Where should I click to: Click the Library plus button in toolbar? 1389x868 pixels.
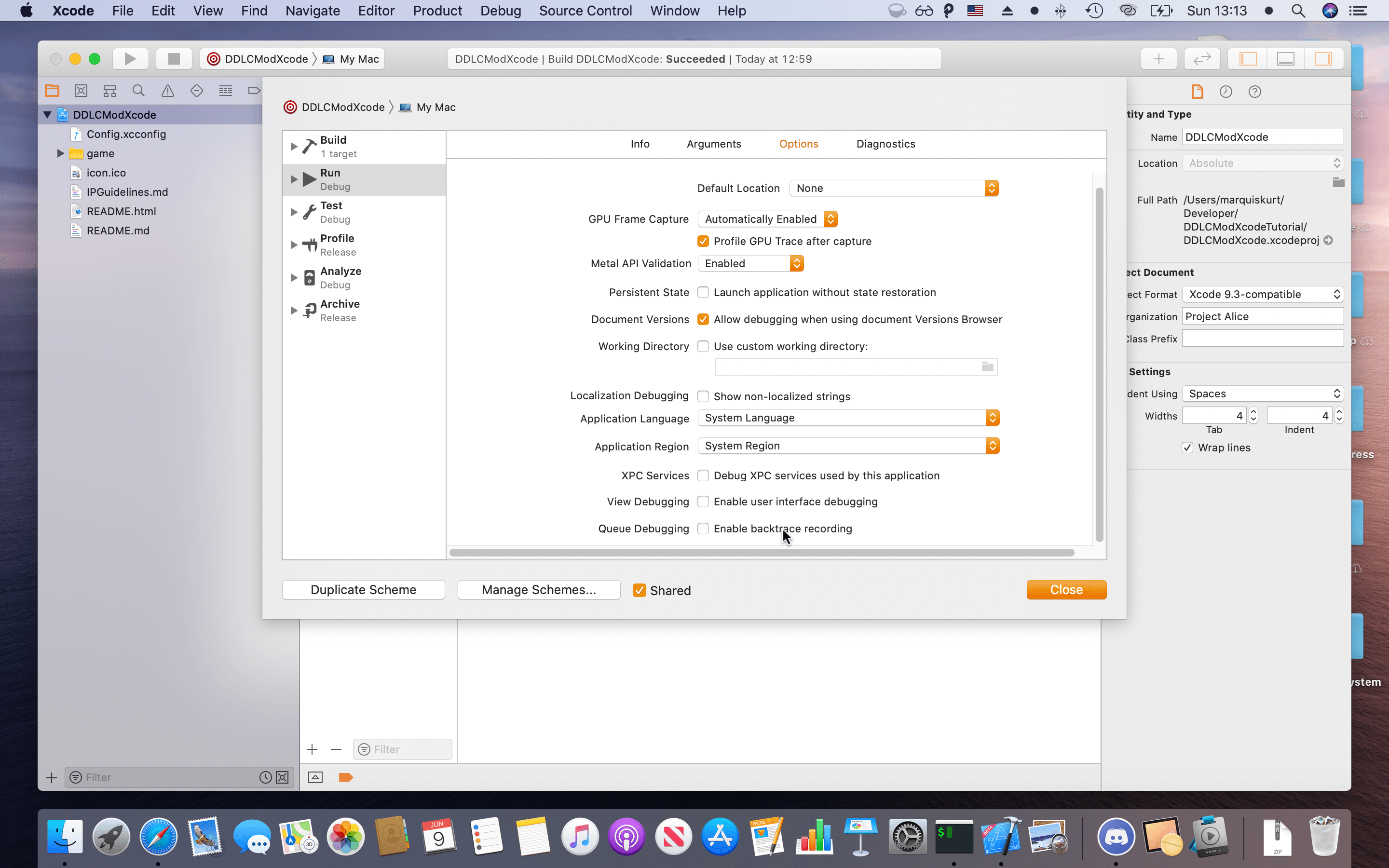click(1159, 58)
